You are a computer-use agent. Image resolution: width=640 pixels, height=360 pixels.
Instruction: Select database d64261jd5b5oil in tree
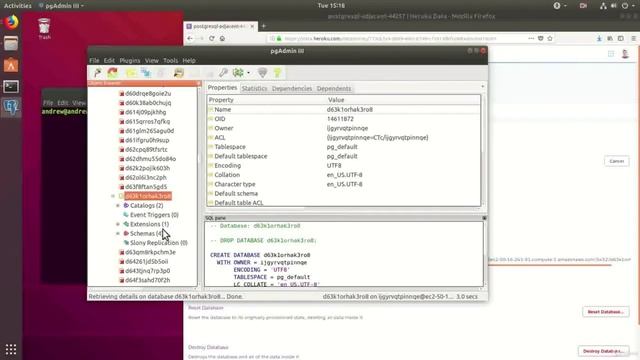click(x=147, y=262)
